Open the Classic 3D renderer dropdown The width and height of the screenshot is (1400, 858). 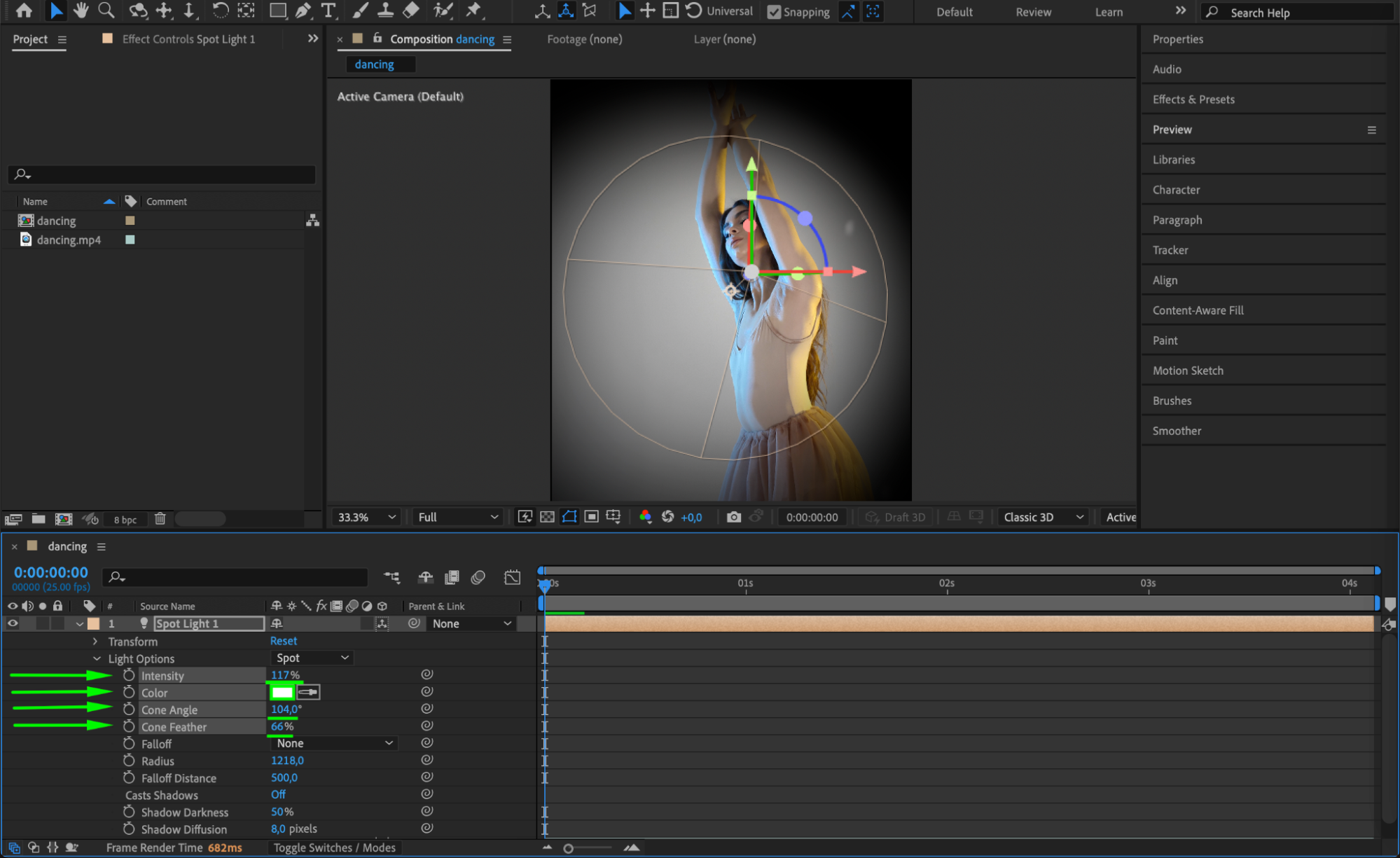click(1042, 517)
